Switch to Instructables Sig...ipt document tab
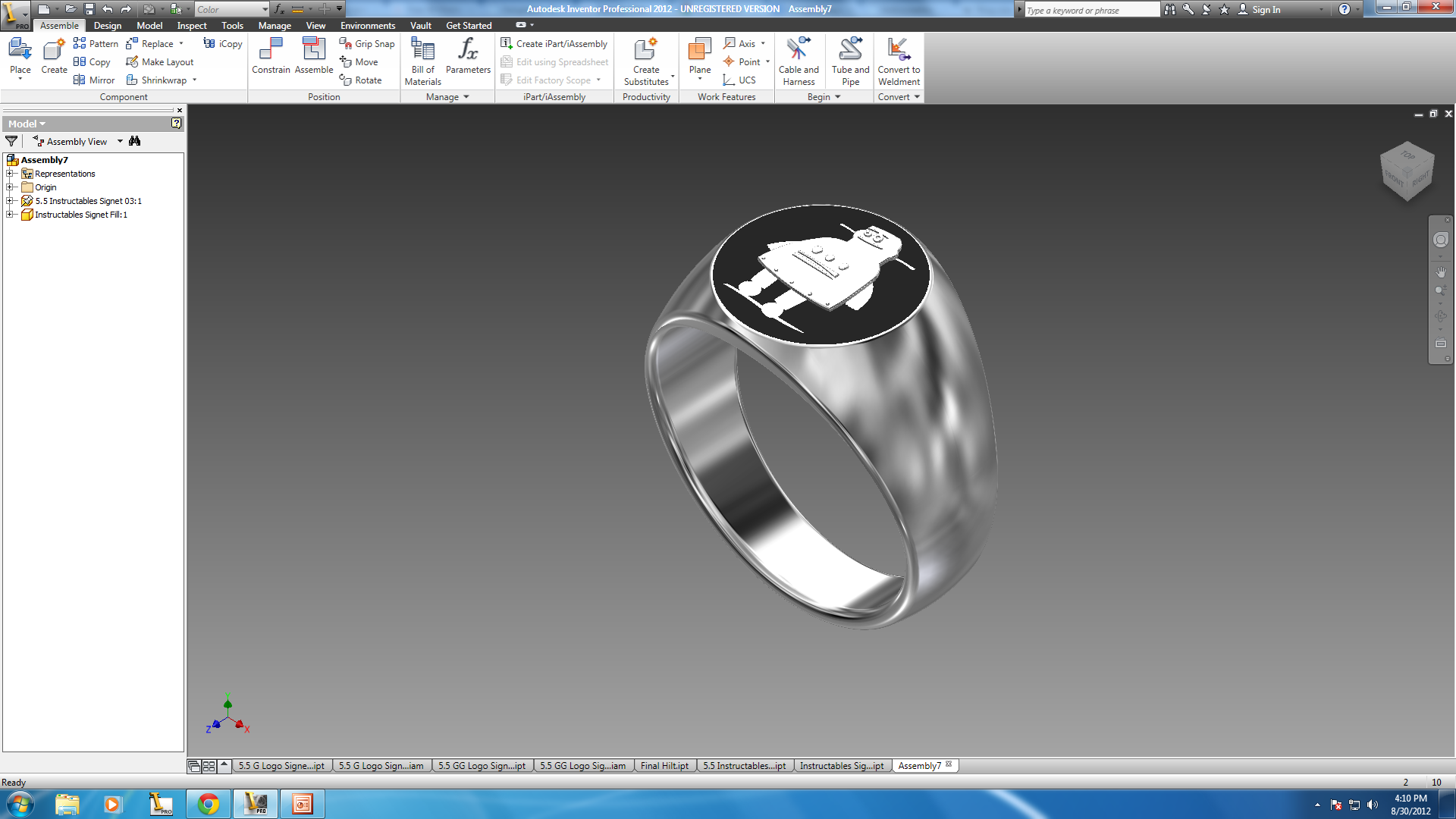This screenshot has height=819, width=1456. click(842, 766)
